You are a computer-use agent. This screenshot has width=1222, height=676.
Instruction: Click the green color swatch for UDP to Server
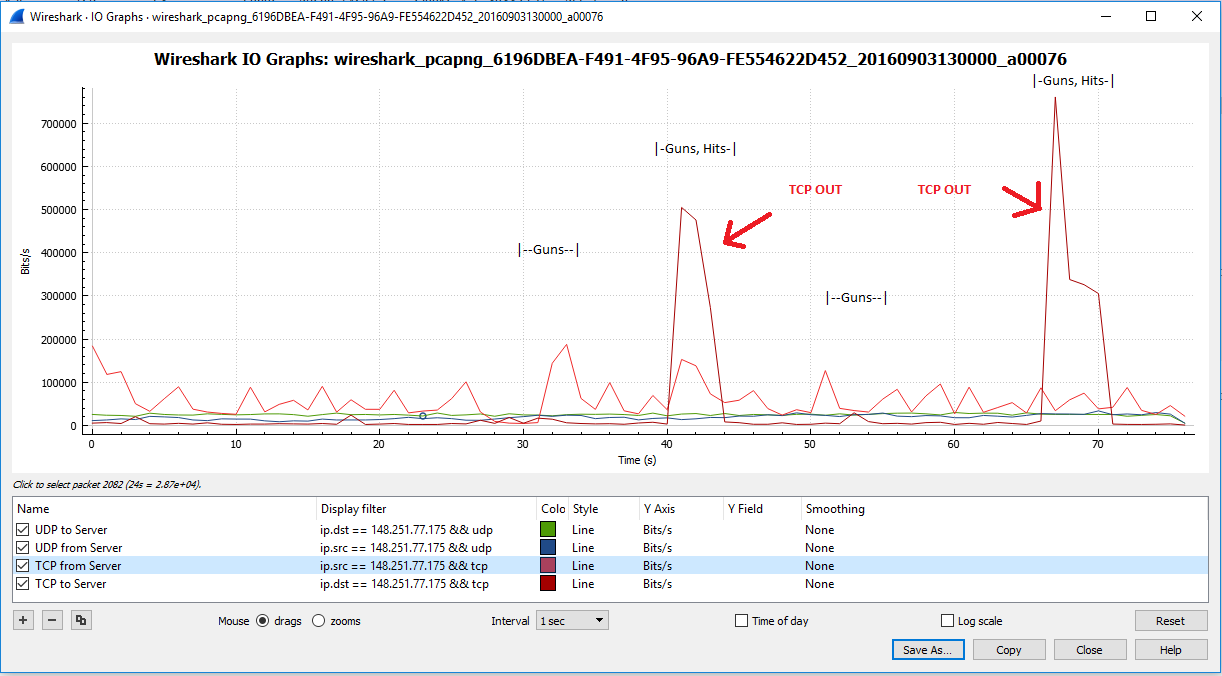pyautogui.click(x=549, y=530)
